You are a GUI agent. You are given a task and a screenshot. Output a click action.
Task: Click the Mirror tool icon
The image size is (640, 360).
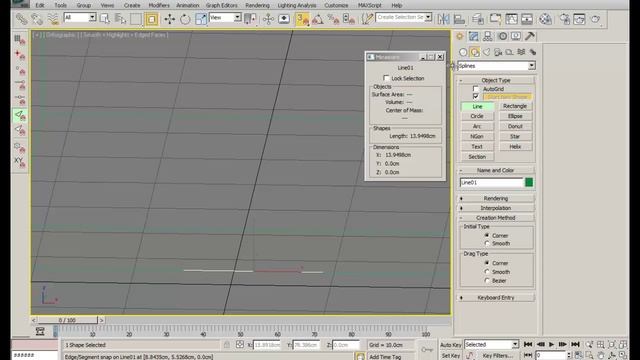coord(443,19)
